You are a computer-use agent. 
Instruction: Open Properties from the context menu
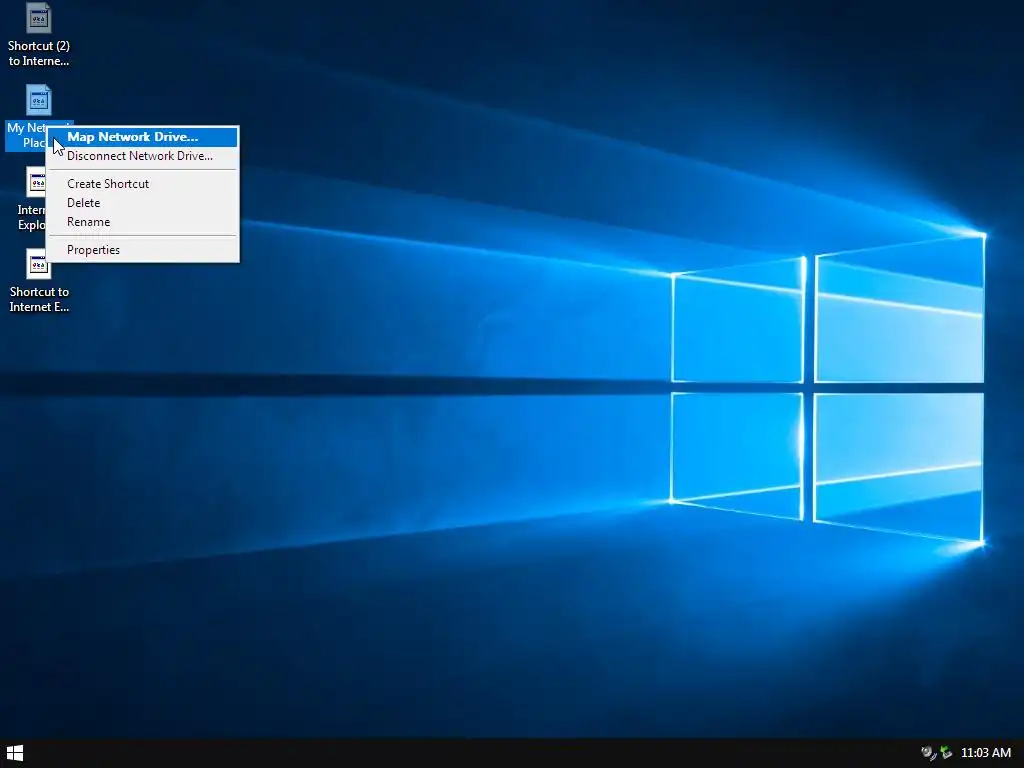pos(142,250)
